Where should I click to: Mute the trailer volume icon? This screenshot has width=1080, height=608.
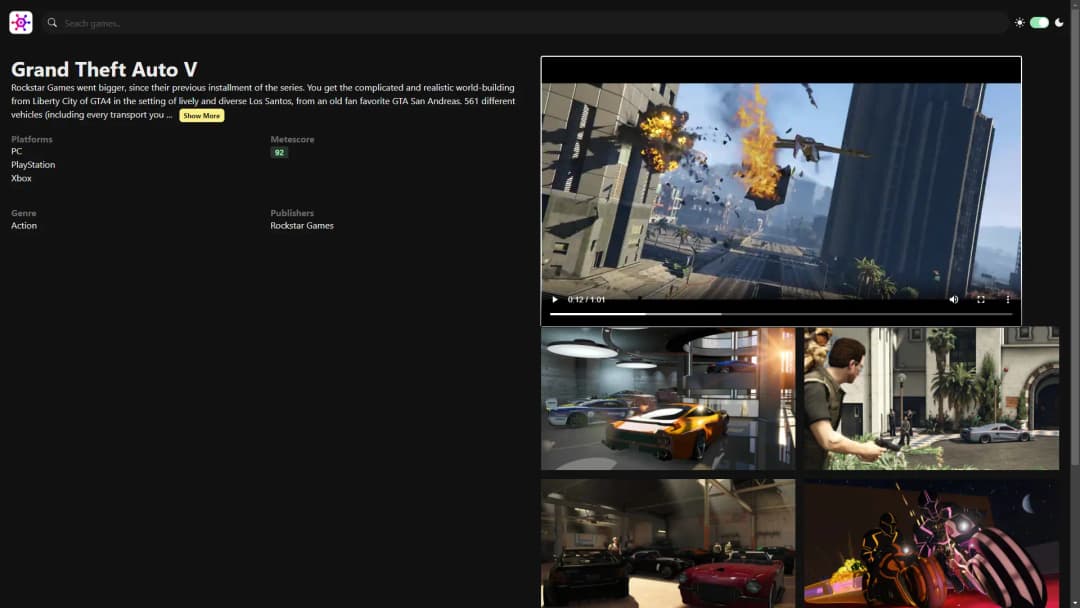click(953, 300)
